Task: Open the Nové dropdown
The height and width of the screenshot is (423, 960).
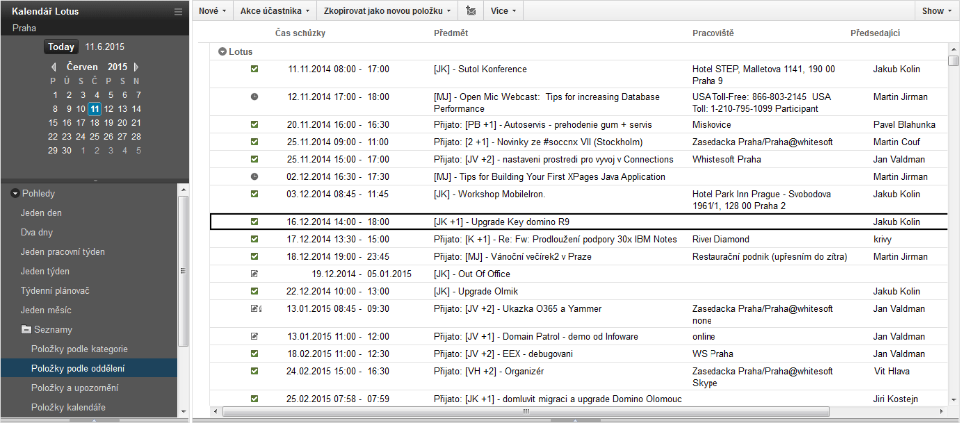Action: [212, 11]
